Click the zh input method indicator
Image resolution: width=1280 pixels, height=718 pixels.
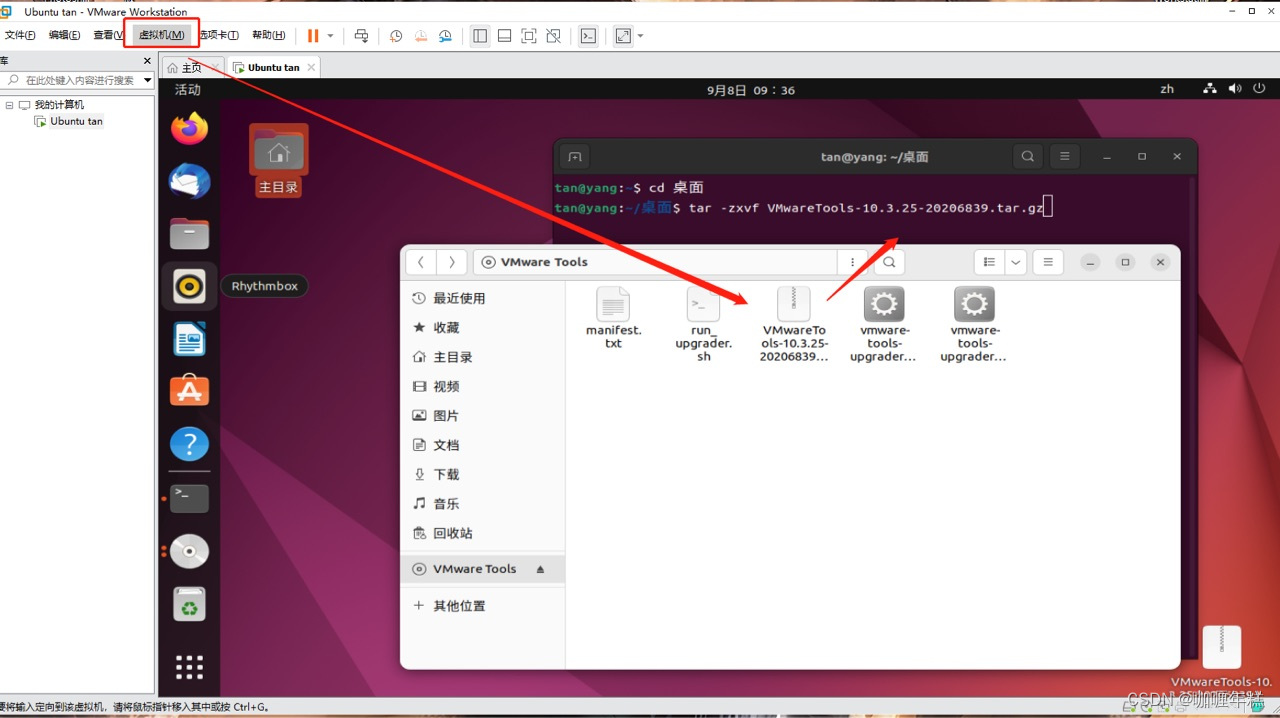tap(1167, 89)
